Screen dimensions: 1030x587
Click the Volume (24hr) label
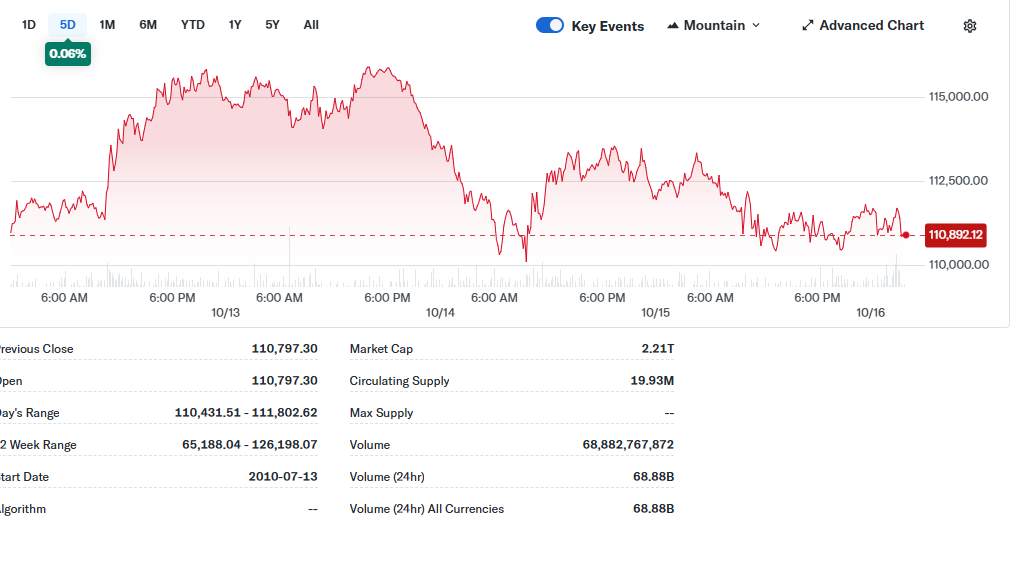(x=387, y=477)
